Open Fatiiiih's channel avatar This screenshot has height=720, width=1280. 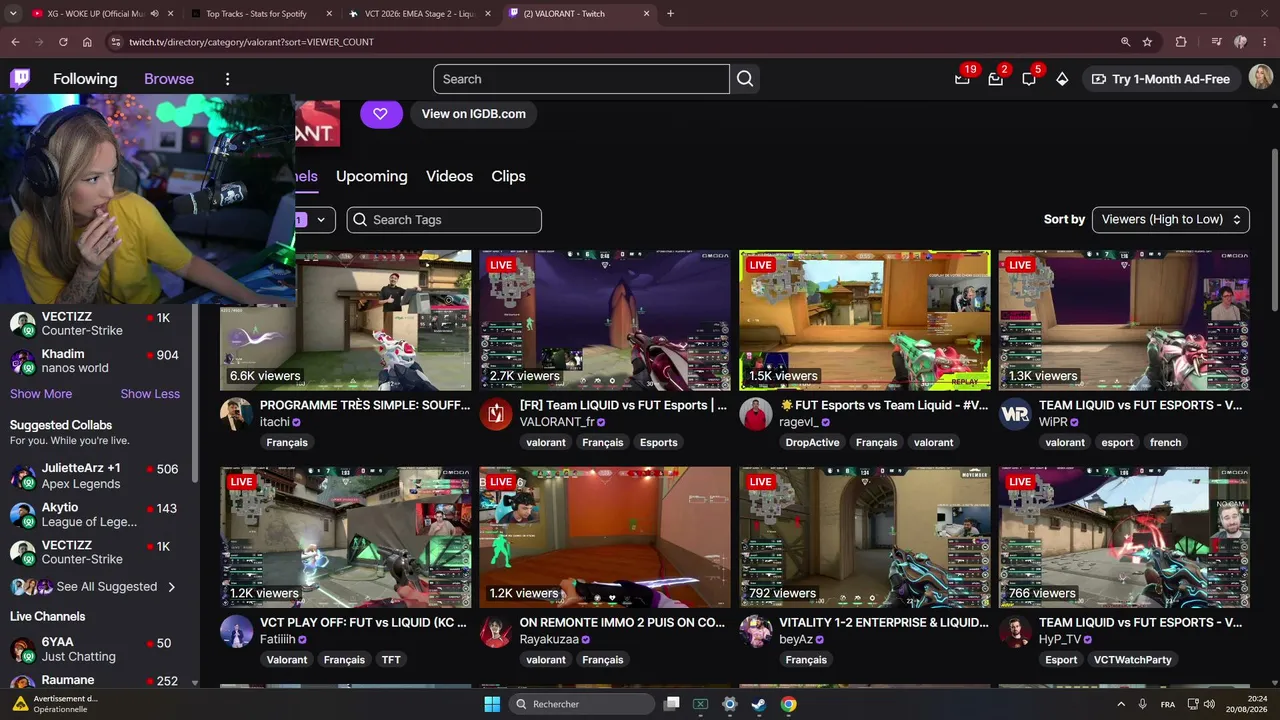point(236,631)
